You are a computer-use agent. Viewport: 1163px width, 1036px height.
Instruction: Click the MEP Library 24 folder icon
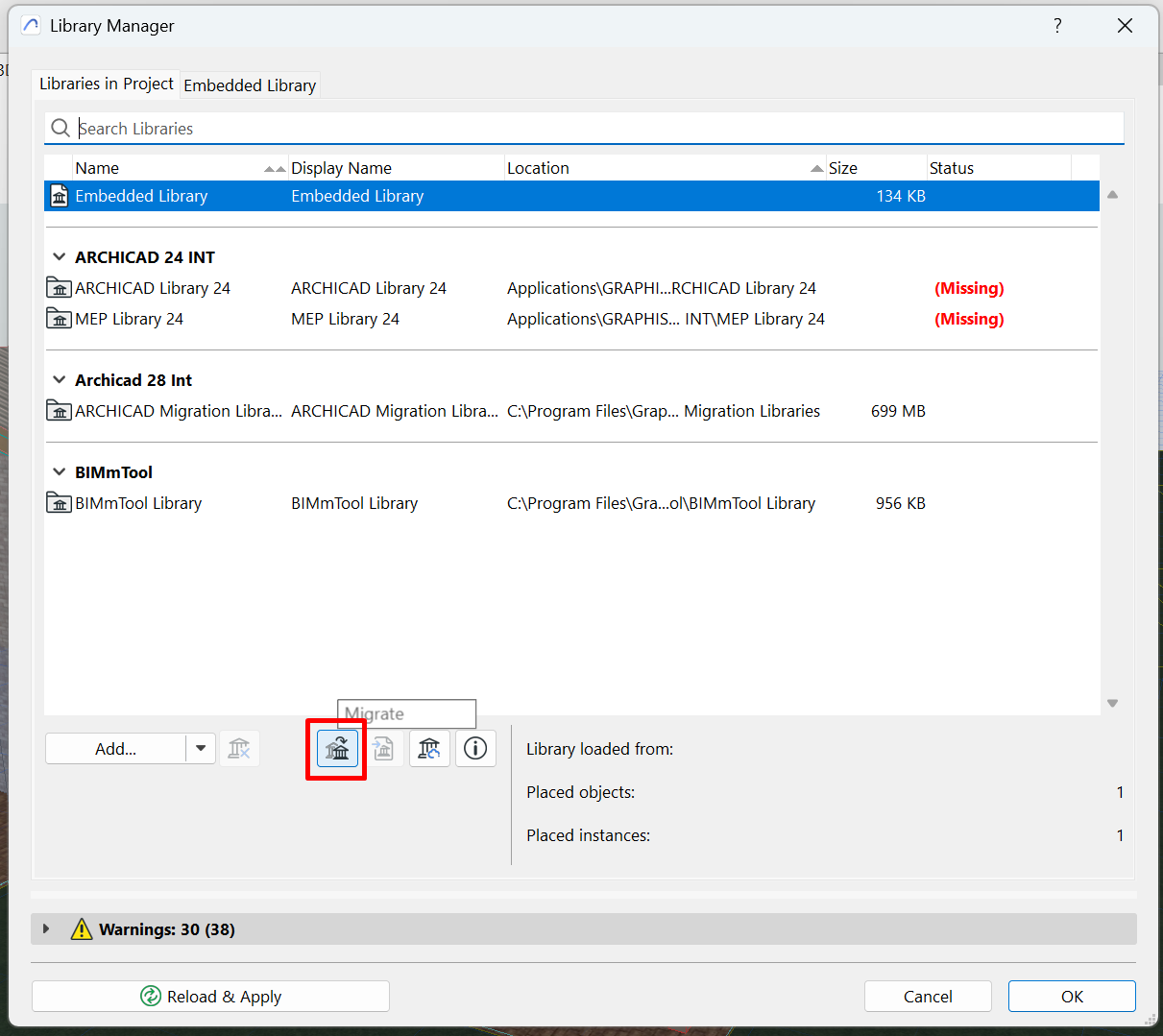click(x=59, y=319)
